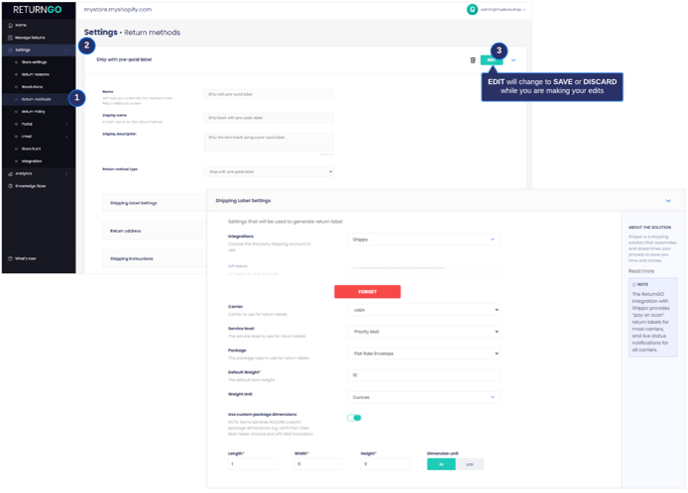Click the API token input field
Screen dimensions: 688x493
coord(424,268)
